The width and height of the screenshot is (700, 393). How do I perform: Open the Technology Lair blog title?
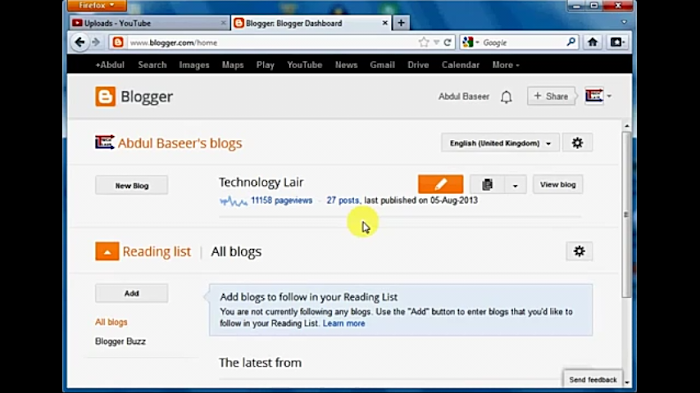coord(261,182)
